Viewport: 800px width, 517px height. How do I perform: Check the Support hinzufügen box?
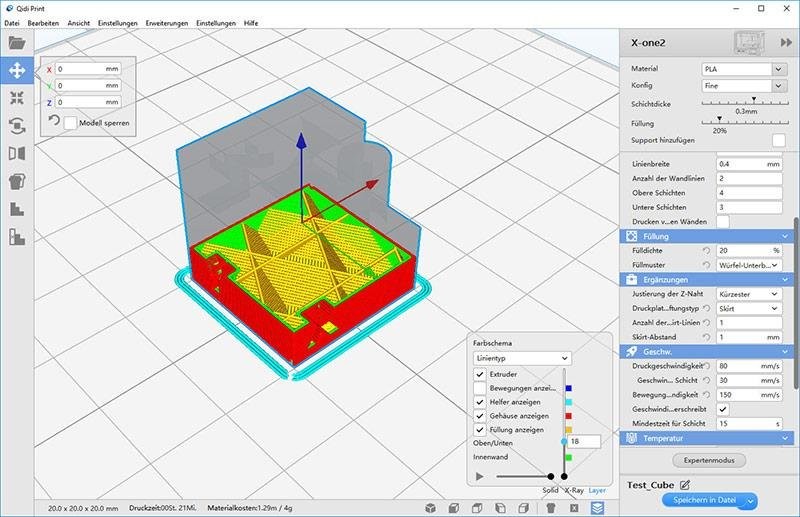click(x=778, y=140)
